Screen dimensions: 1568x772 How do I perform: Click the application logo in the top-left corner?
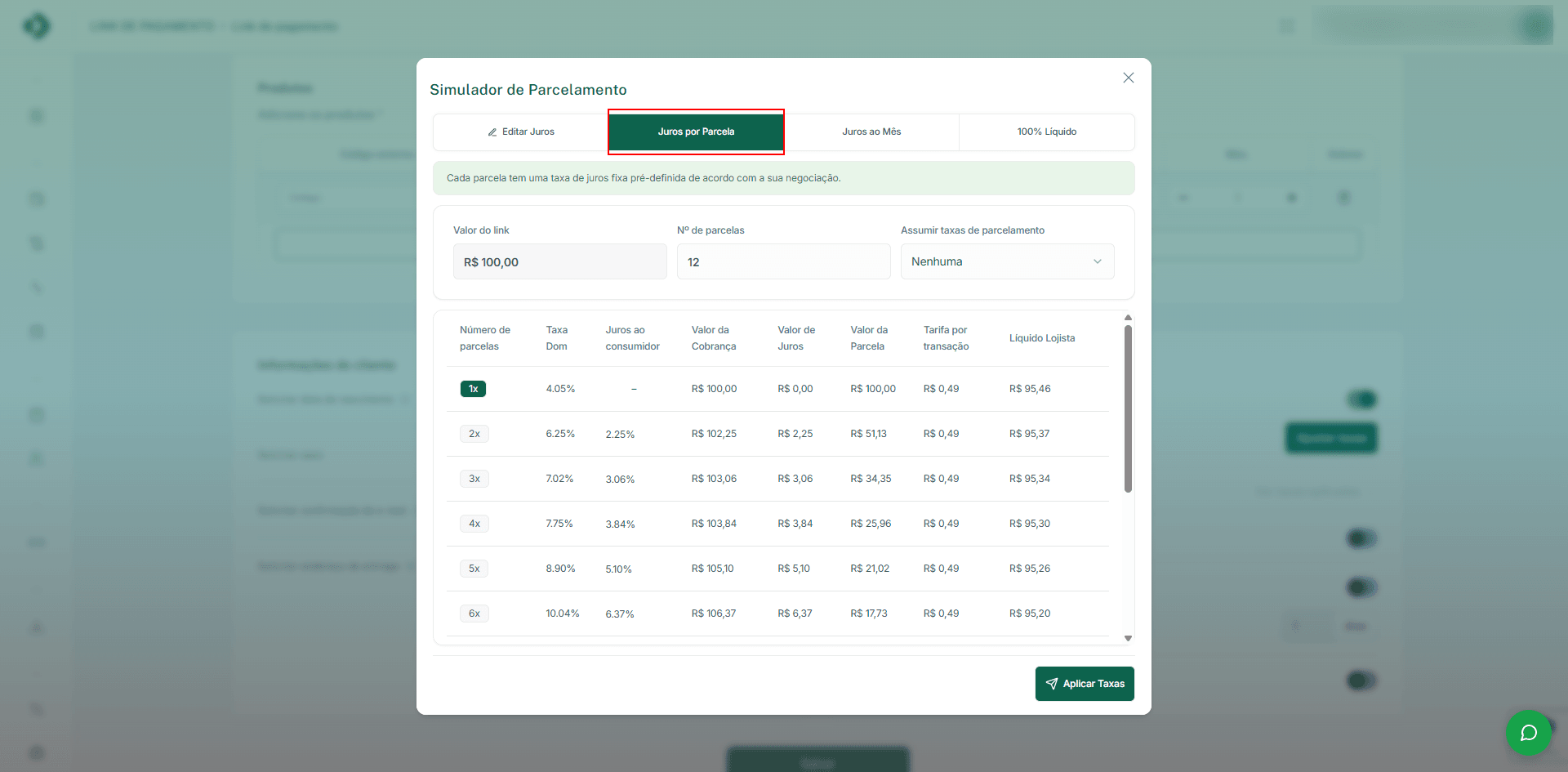point(37,25)
